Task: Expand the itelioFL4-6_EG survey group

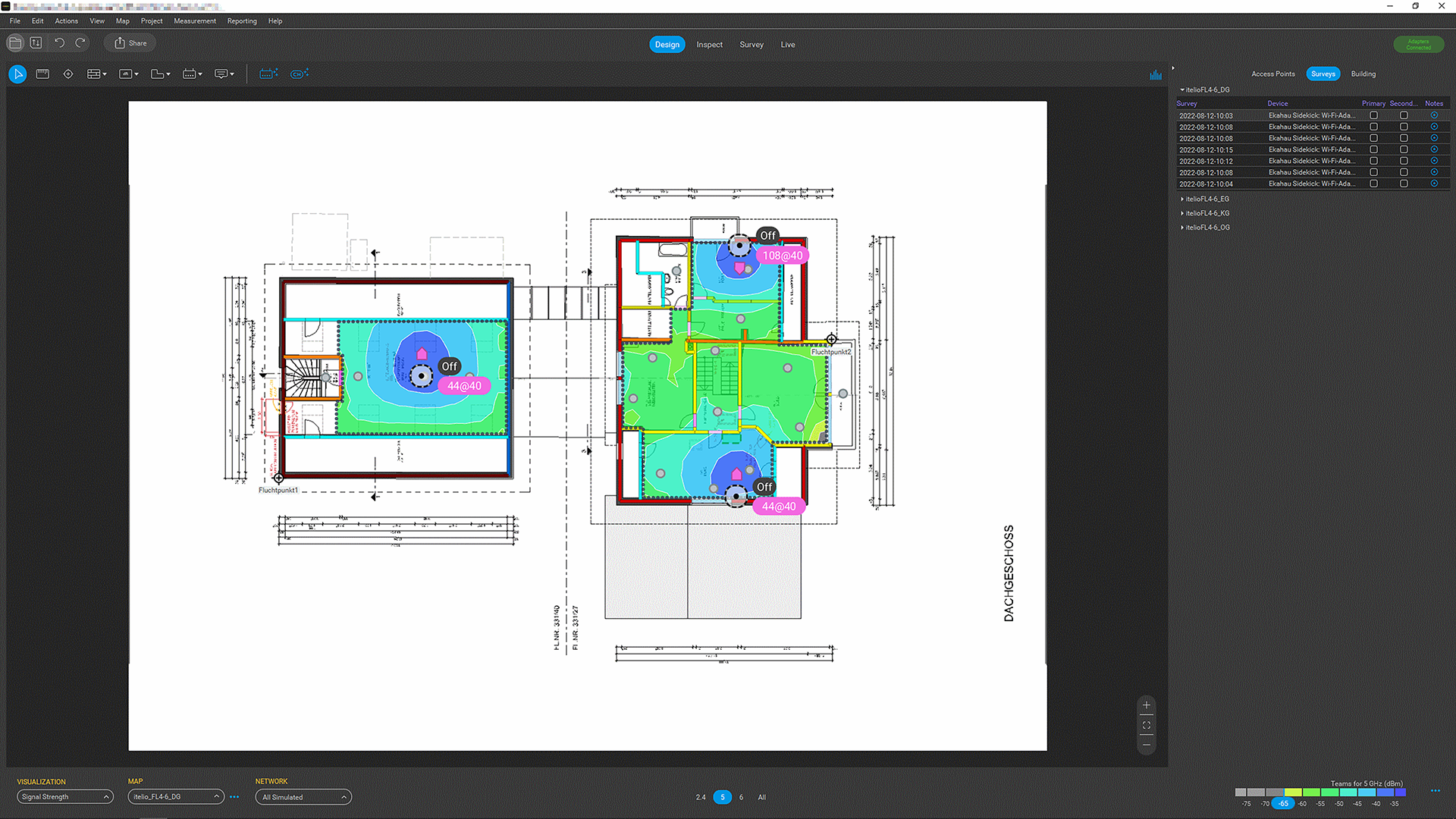Action: point(1181,199)
